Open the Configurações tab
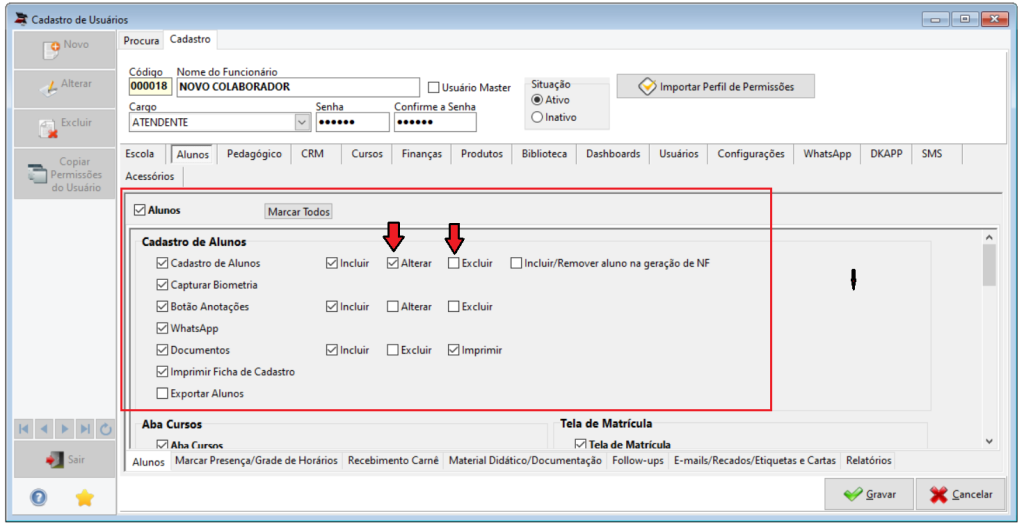This screenshot has width=1024, height=528. 751,154
